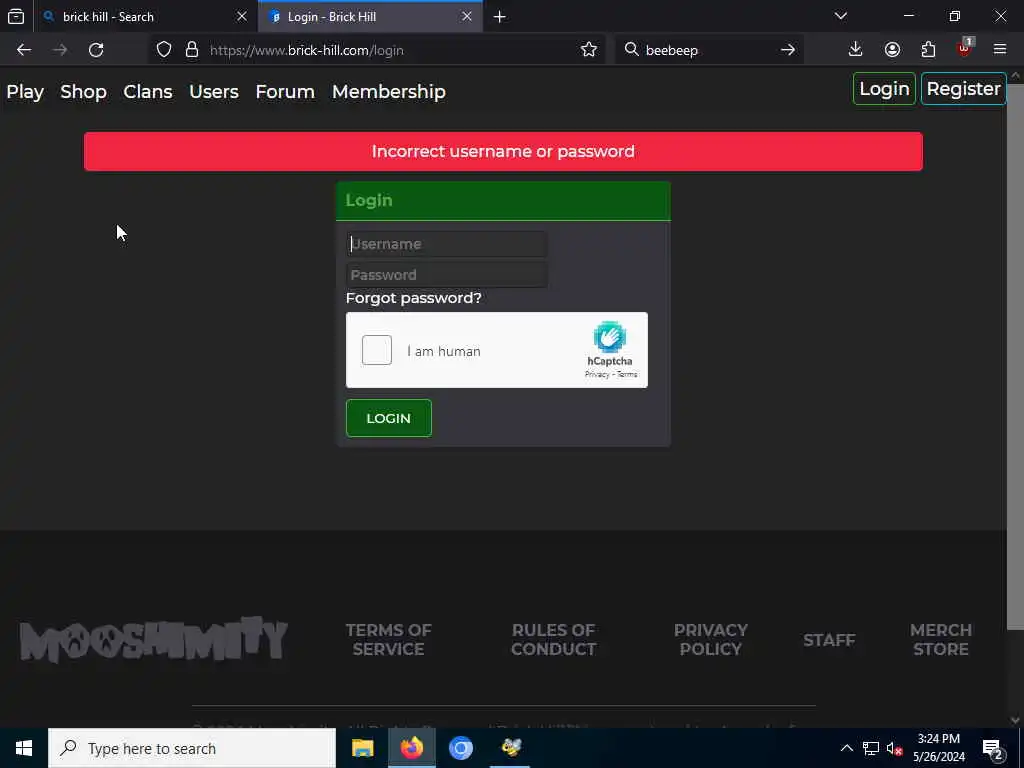Click the muted volume tray icon
This screenshot has width=1024, height=768.
tap(894, 748)
